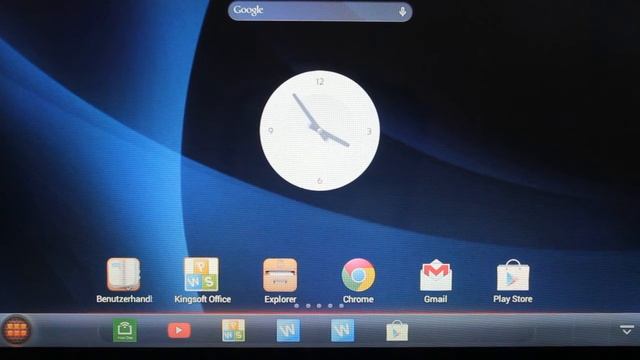The height and width of the screenshot is (360, 640).
Task: Open the W document icon beside taskbar Kingsoft
Action: (x=288, y=330)
